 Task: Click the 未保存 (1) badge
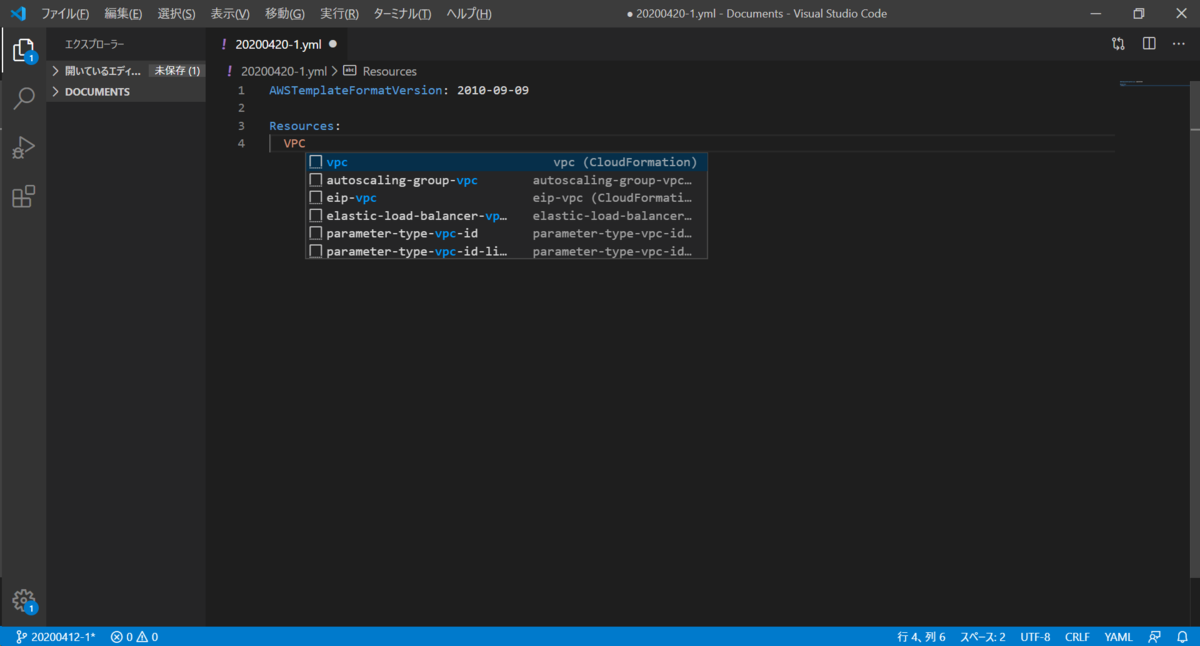pos(176,71)
